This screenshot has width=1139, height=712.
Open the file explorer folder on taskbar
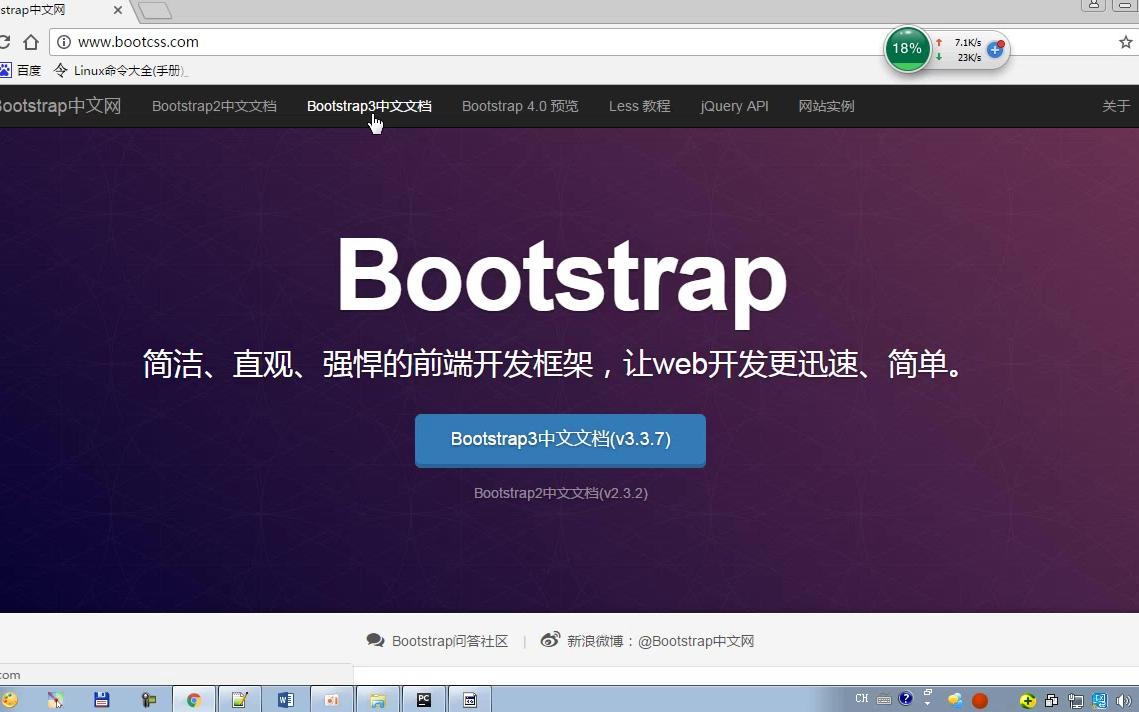[x=377, y=699]
